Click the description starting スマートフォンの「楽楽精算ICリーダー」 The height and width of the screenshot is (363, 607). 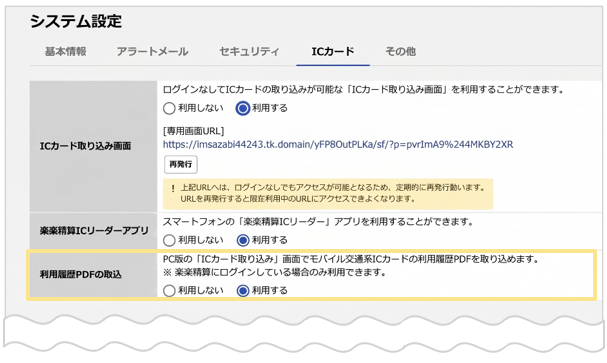(318, 222)
